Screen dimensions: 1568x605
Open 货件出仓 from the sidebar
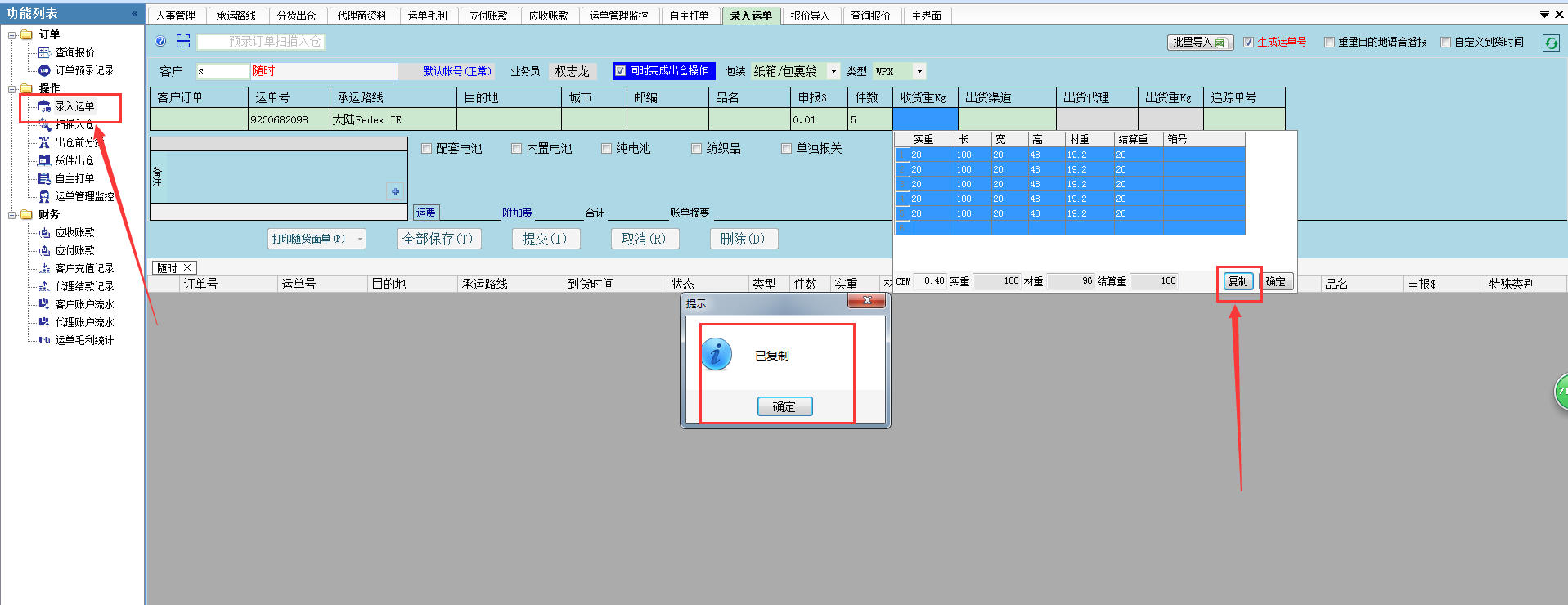(74, 160)
